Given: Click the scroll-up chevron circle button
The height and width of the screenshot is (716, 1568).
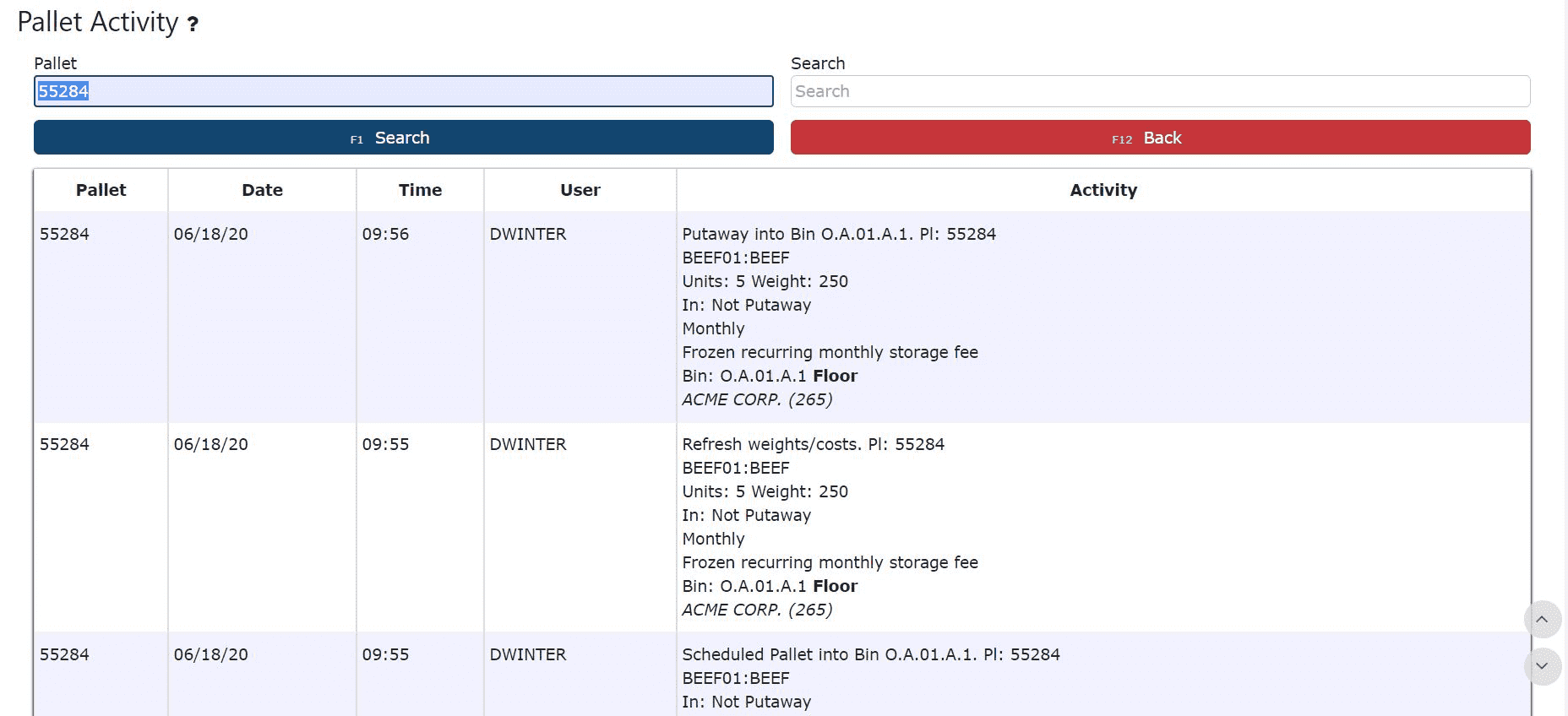Looking at the screenshot, I should tap(1542, 620).
